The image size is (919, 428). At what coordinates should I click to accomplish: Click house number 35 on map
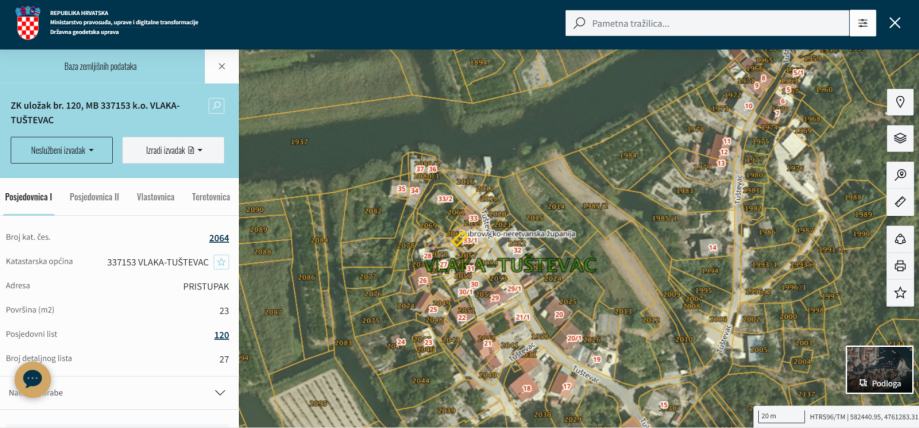tap(401, 189)
